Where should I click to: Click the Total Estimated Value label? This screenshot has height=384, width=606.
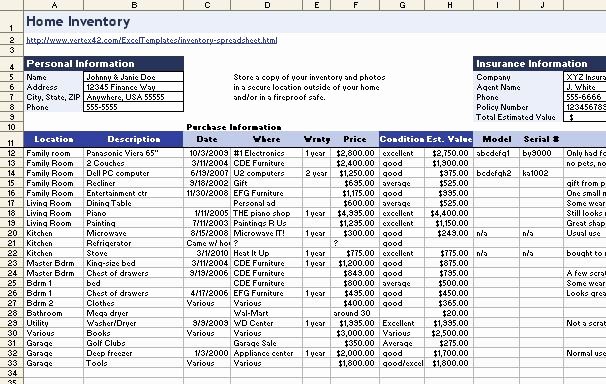click(x=516, y=117)
